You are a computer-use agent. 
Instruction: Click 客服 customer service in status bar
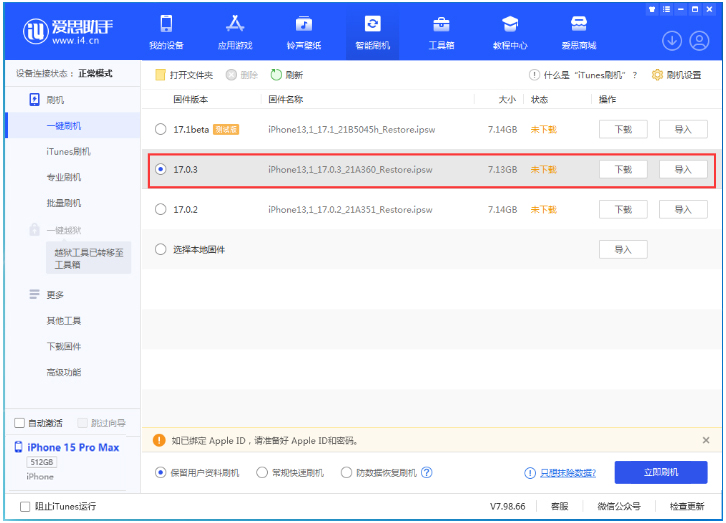(x=559, y=506)
